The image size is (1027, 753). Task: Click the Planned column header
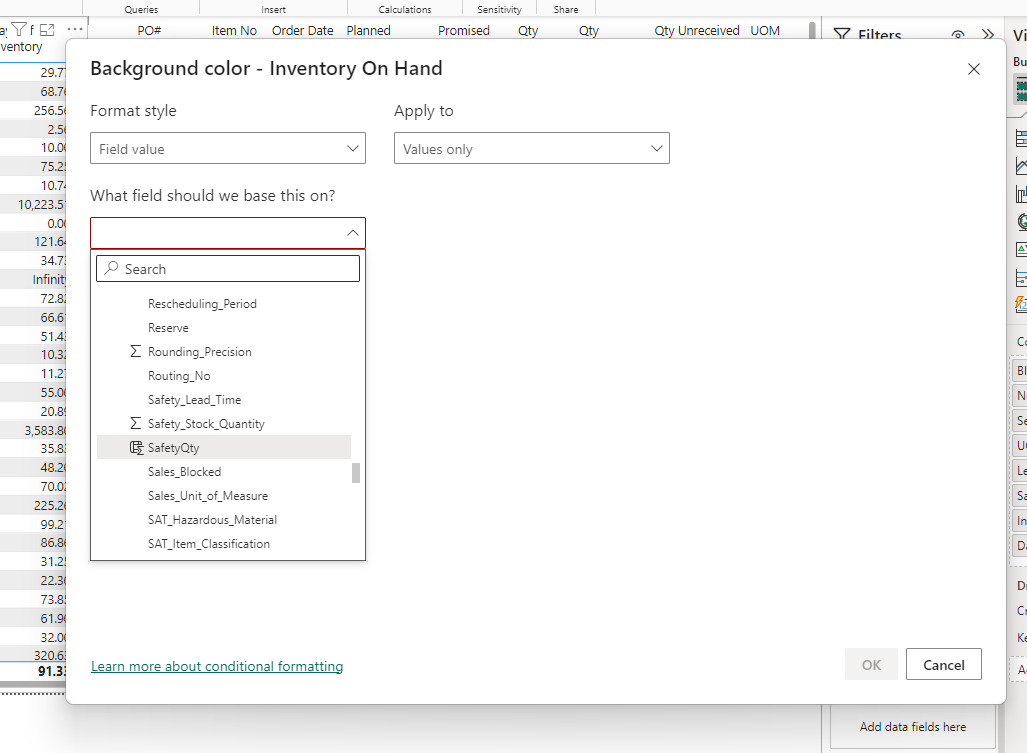pyautogui.click(x=368, y=31)
